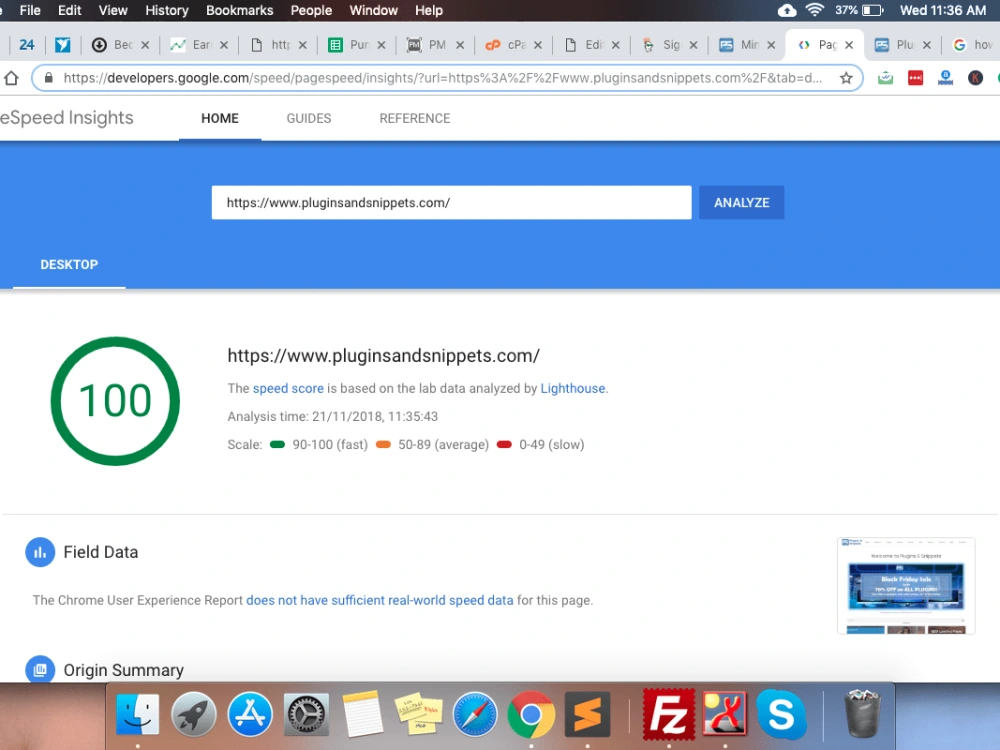Follow the 'speed score' link
Screen dimensions: 1000x750
288,388
